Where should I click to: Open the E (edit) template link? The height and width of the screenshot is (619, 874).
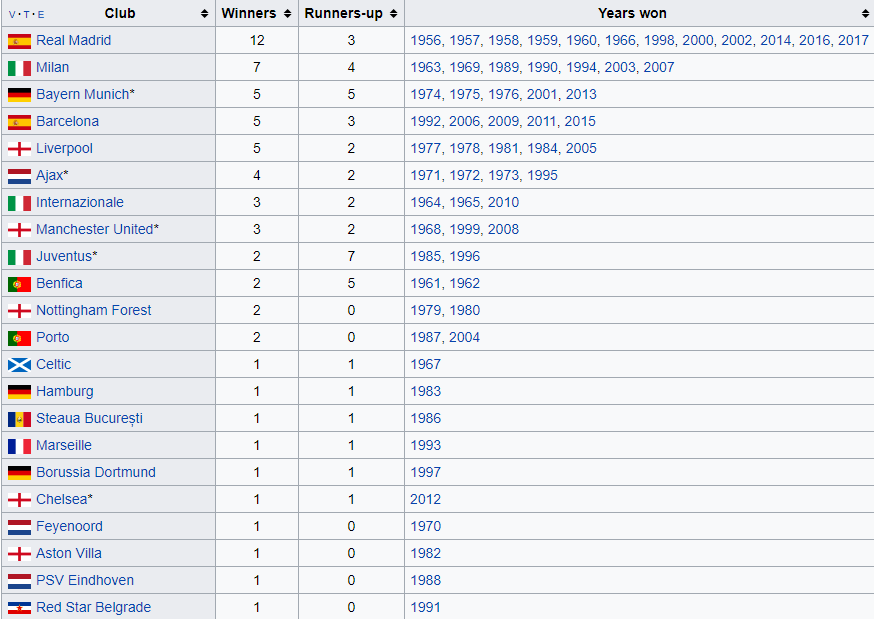41,14
